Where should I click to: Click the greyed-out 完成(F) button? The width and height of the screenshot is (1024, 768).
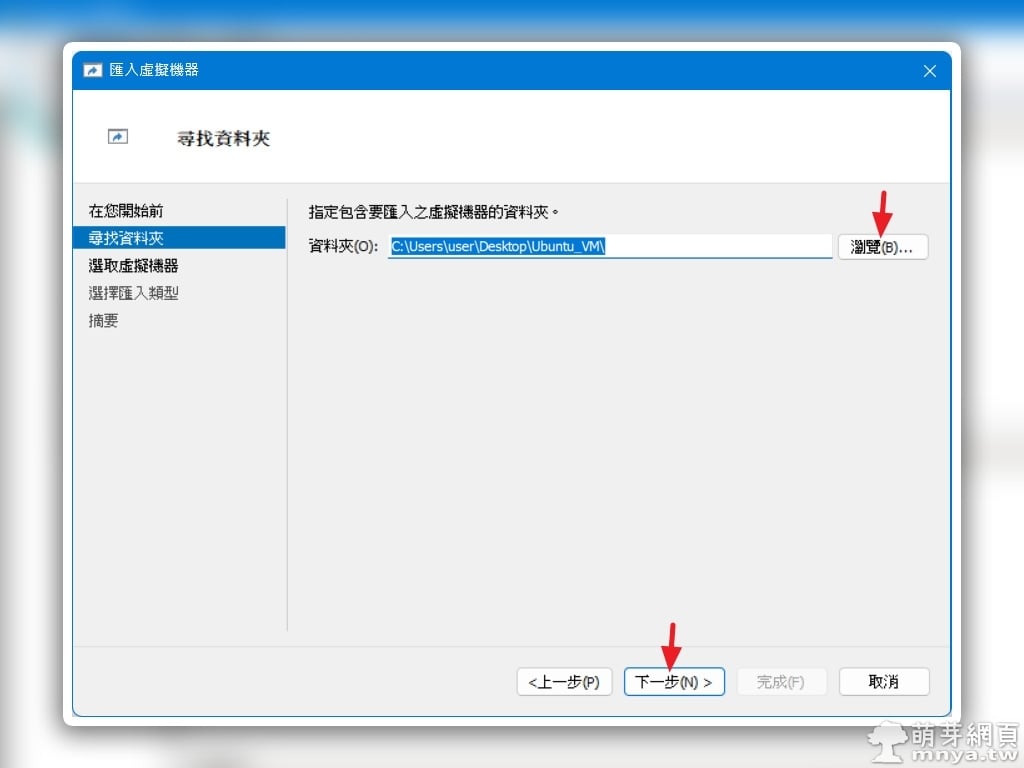click(x=781, y=682)
